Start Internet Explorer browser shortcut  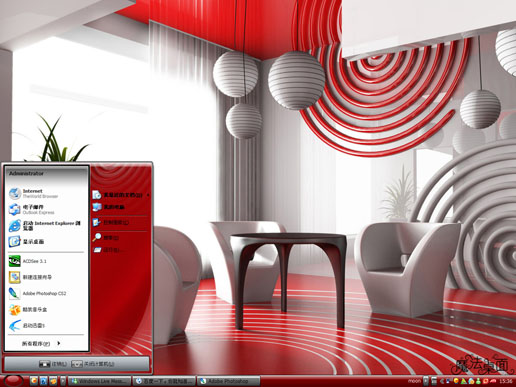[46, 225]
